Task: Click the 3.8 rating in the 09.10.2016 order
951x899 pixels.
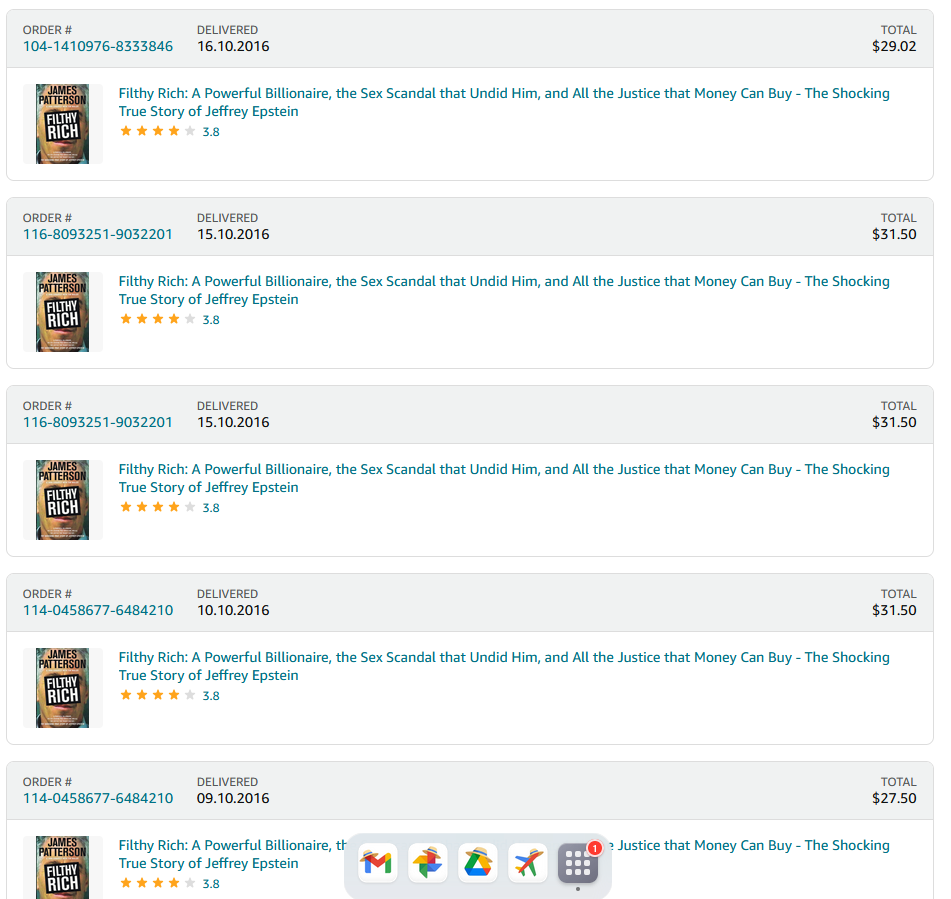Action: pos(210,884)
